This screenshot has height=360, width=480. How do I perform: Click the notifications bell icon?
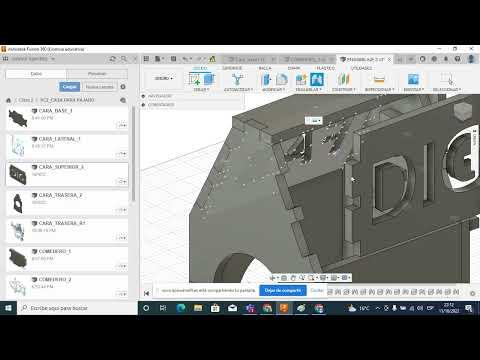click(x=446, y=59)
